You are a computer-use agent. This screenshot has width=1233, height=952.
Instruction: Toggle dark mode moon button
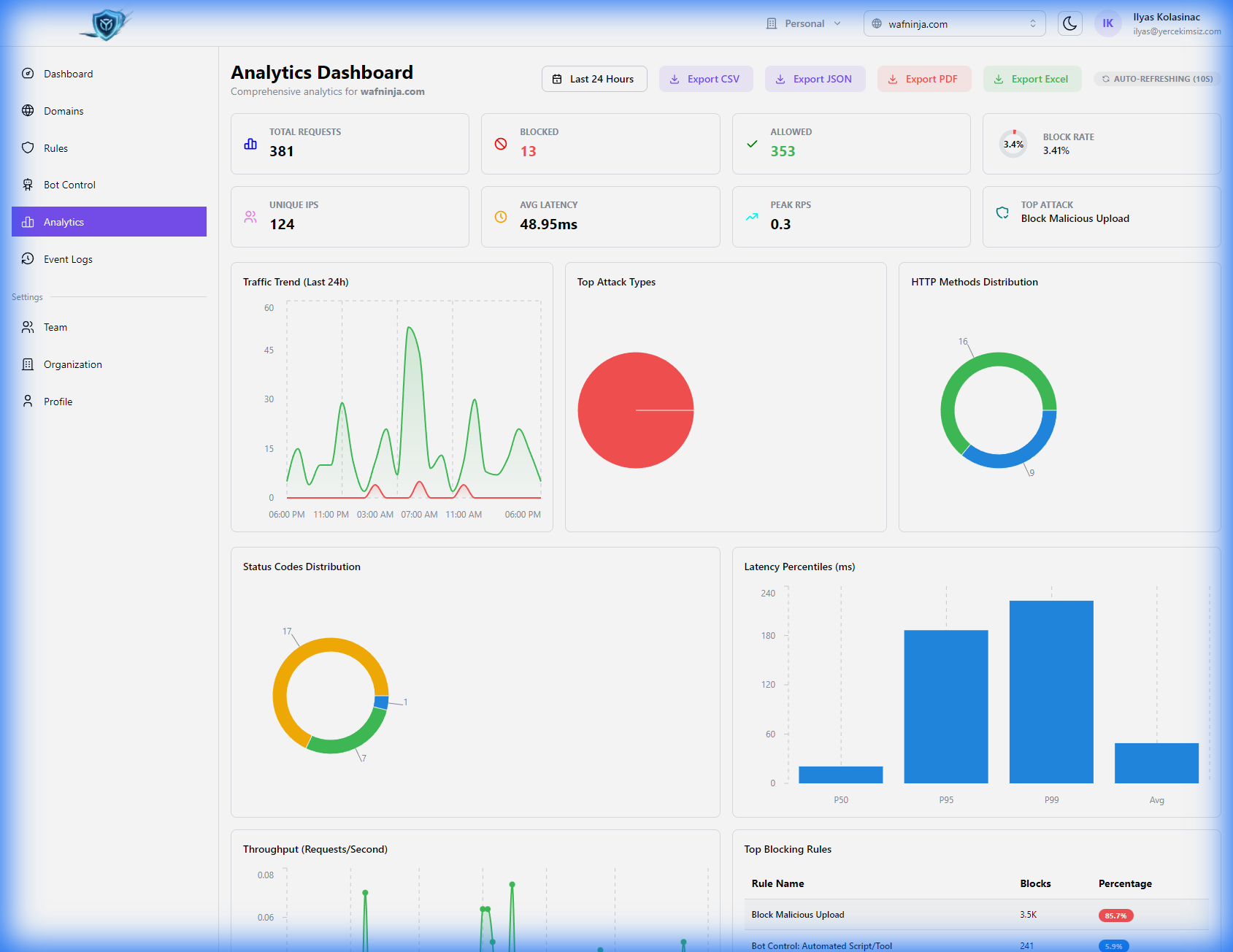1069,23
